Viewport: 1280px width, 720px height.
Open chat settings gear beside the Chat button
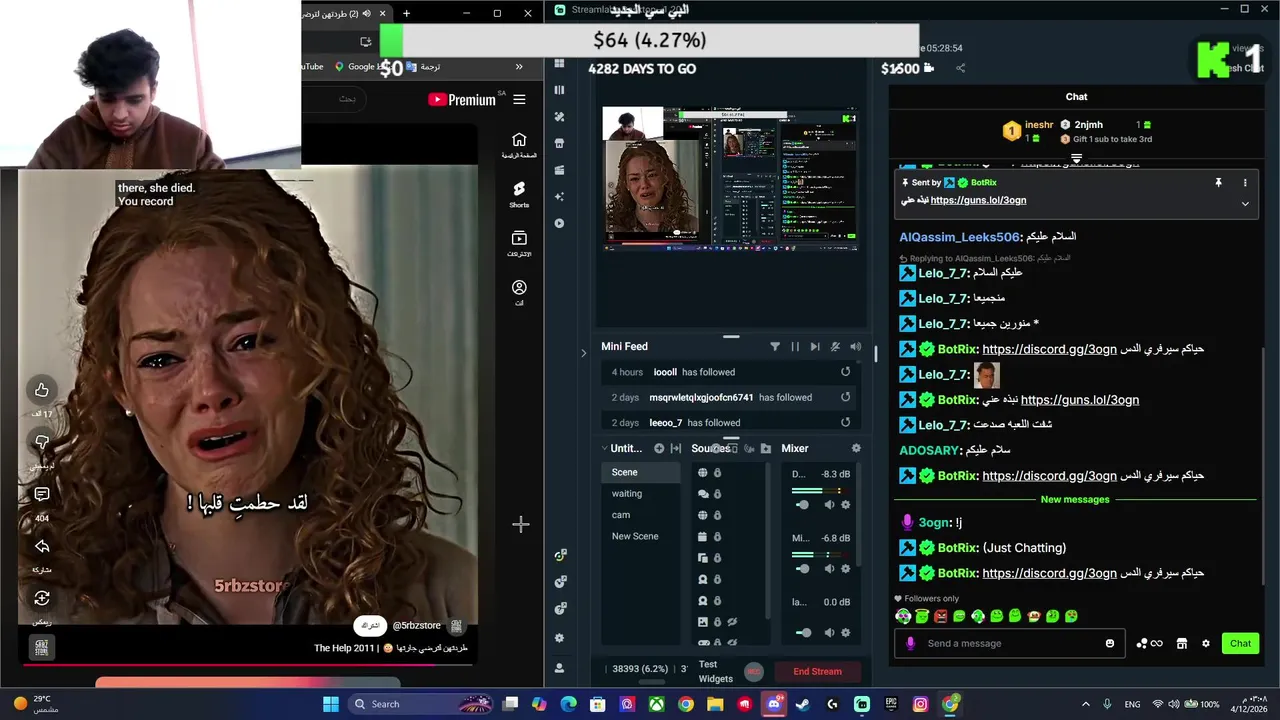point(1206,643)
